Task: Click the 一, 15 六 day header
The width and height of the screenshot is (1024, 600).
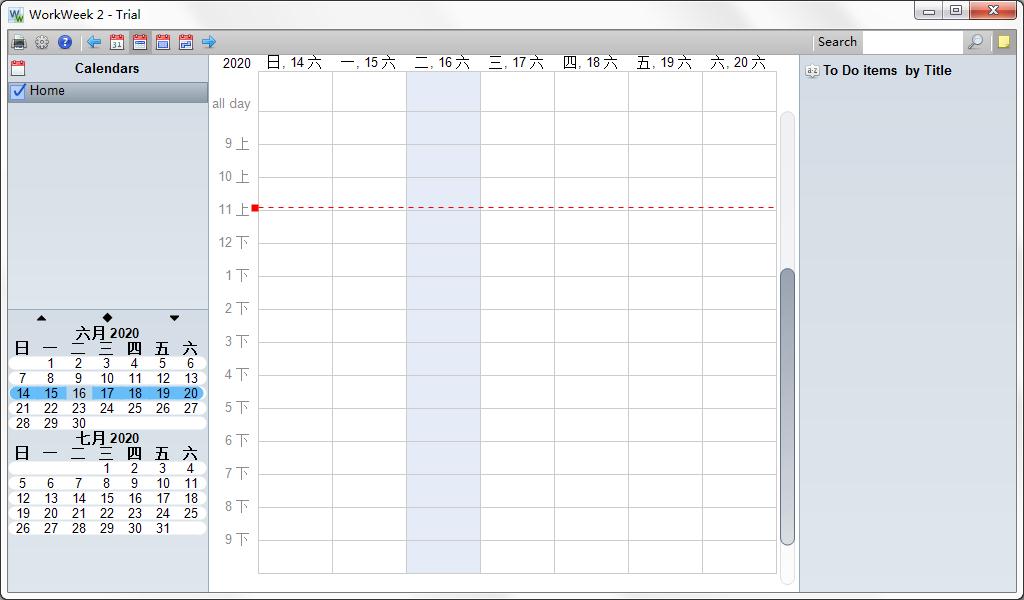Action: coord(368,63)
